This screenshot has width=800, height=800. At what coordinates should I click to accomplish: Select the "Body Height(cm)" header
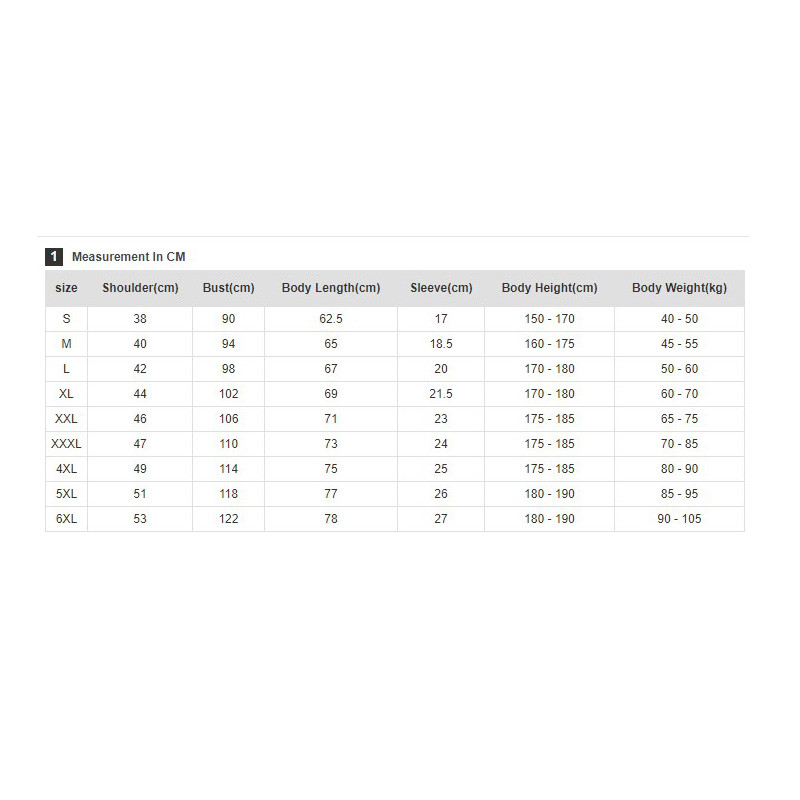(x=549, y=288)
